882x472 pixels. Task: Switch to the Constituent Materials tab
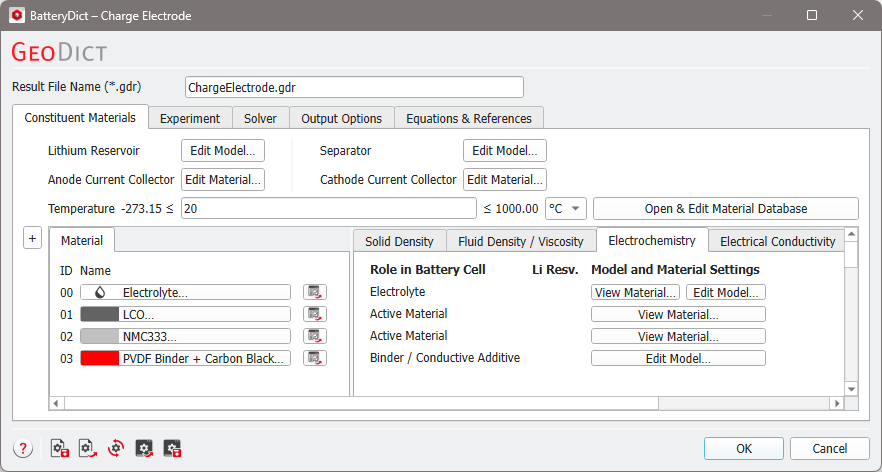tap(80, 118)
